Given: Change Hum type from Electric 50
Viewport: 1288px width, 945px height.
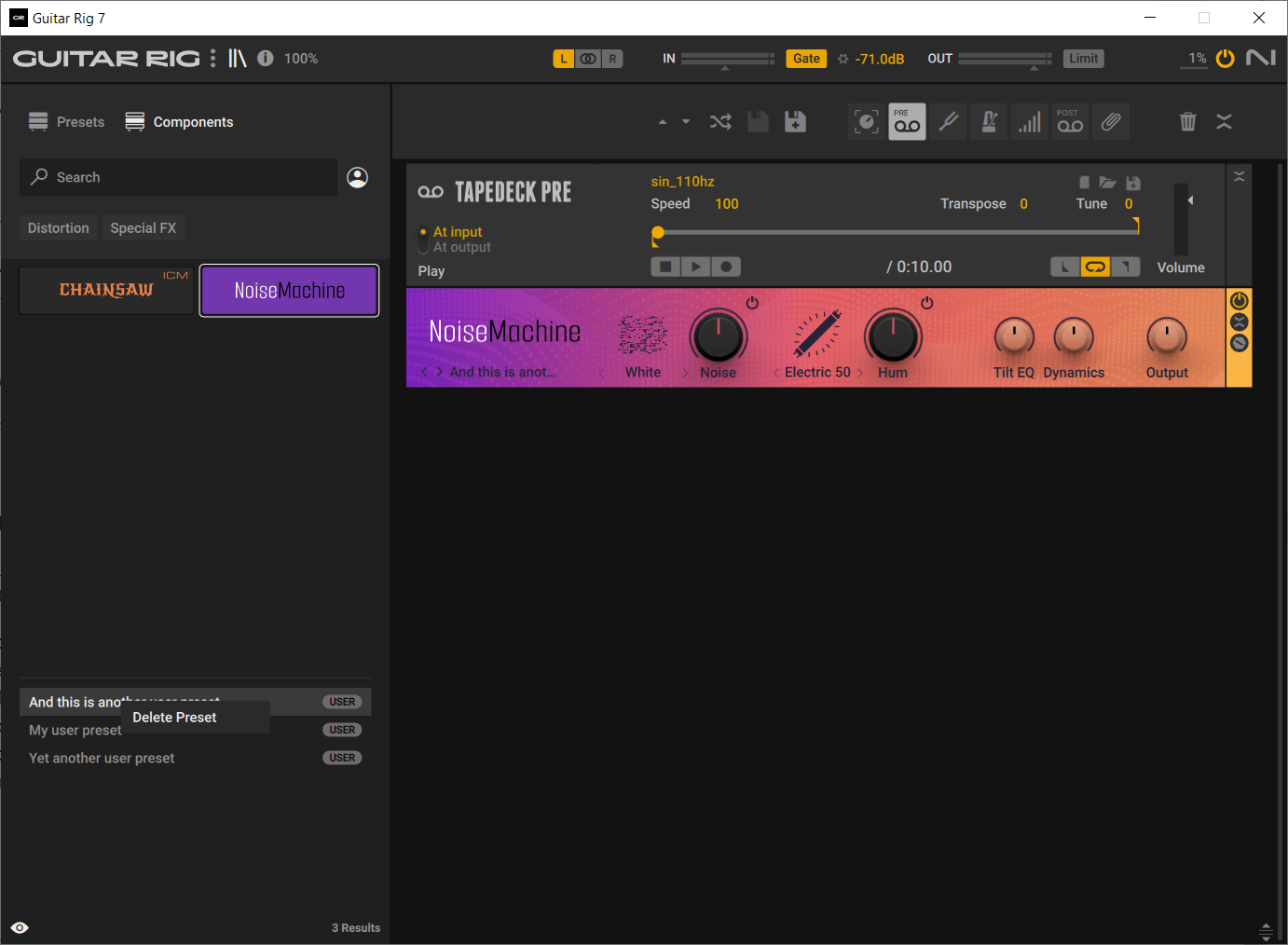Looking at the screenshot, I should tap(860, 372).
